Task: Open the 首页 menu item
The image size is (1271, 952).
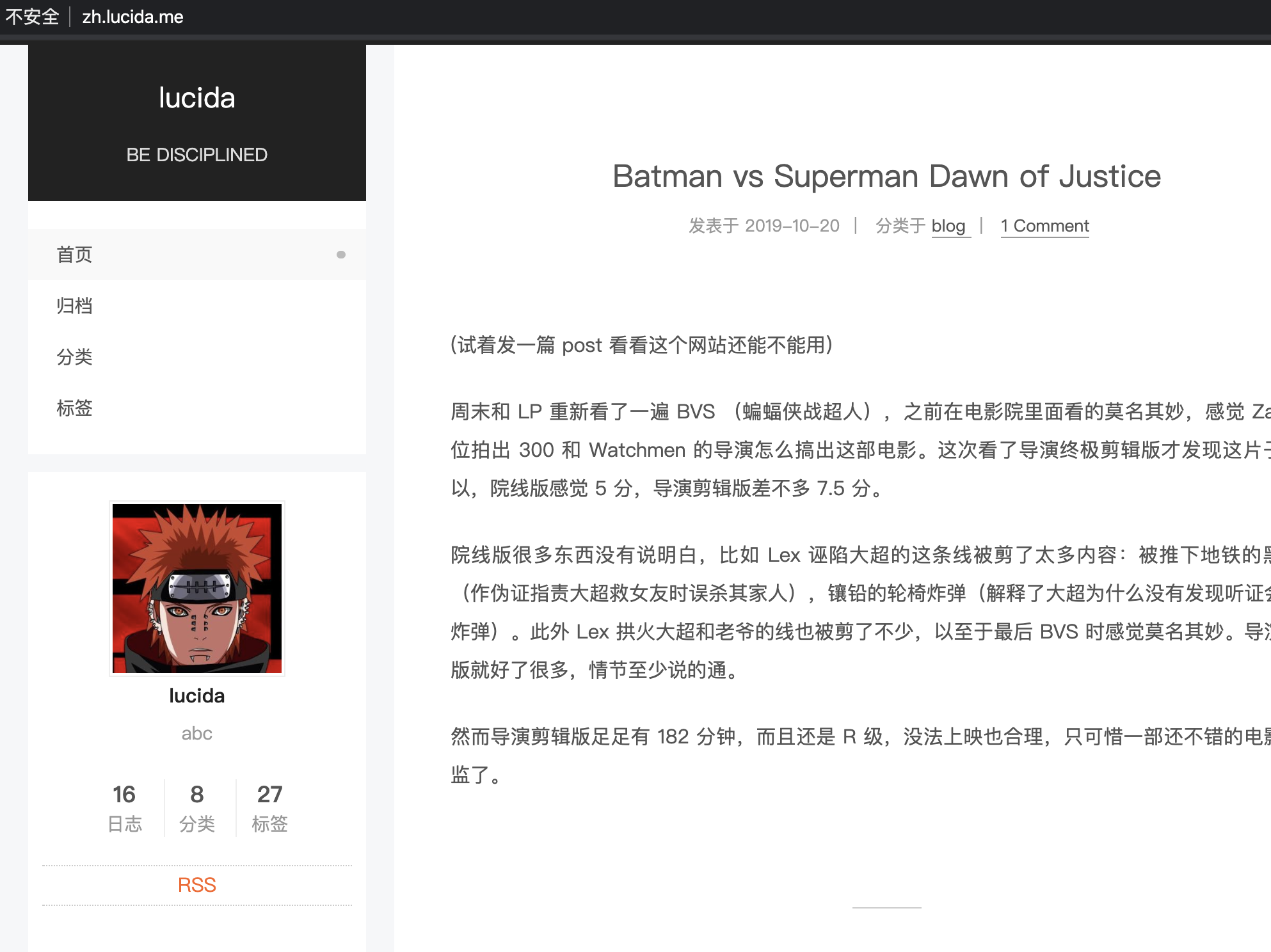Action: (x=75, y=255)
